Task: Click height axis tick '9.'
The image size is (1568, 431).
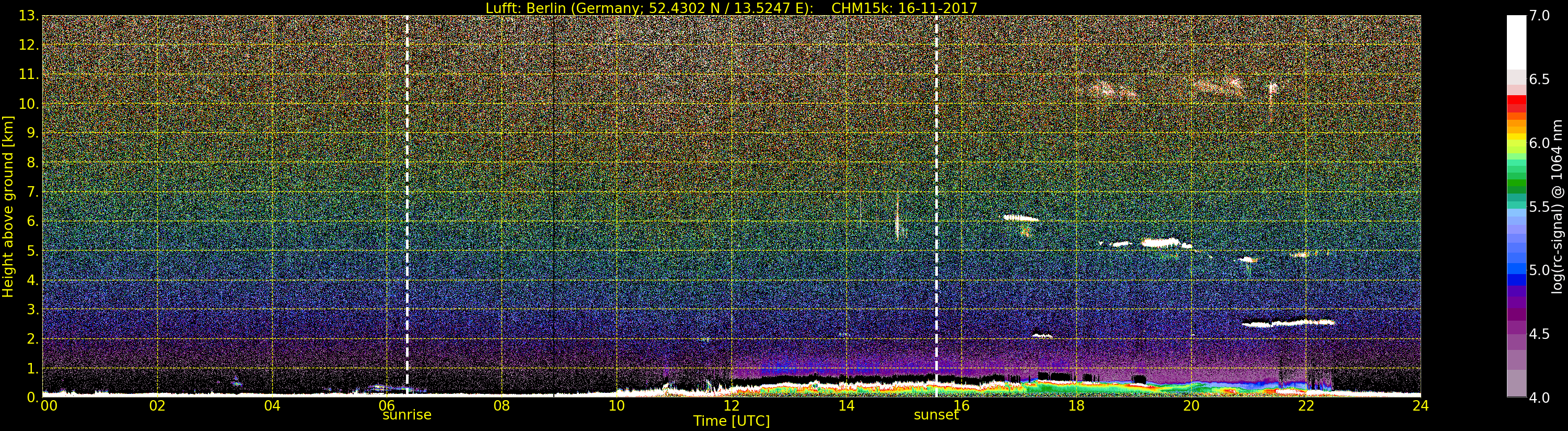Action: coord(32,133)
